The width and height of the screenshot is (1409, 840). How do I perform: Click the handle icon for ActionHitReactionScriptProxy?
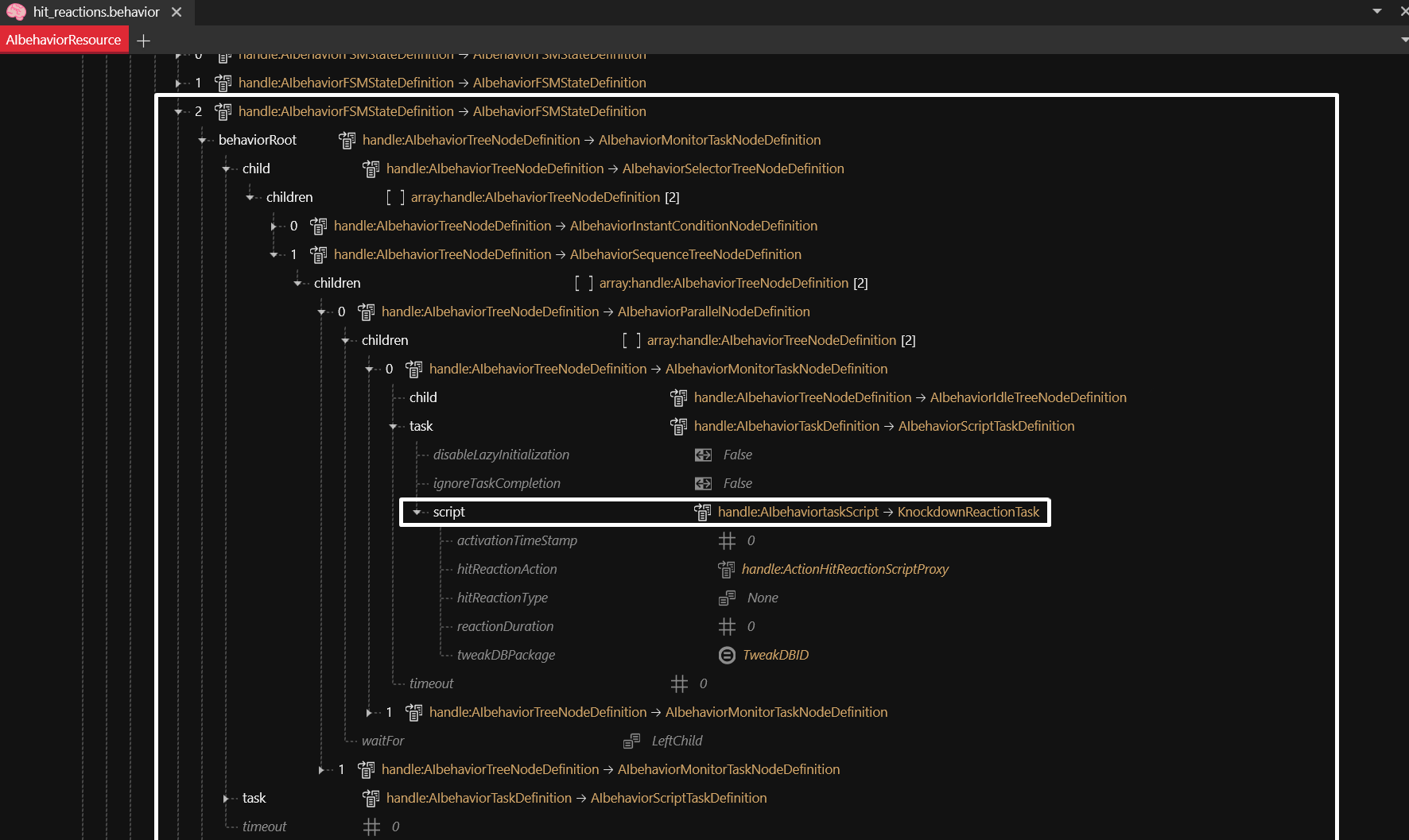pos(726,569)
